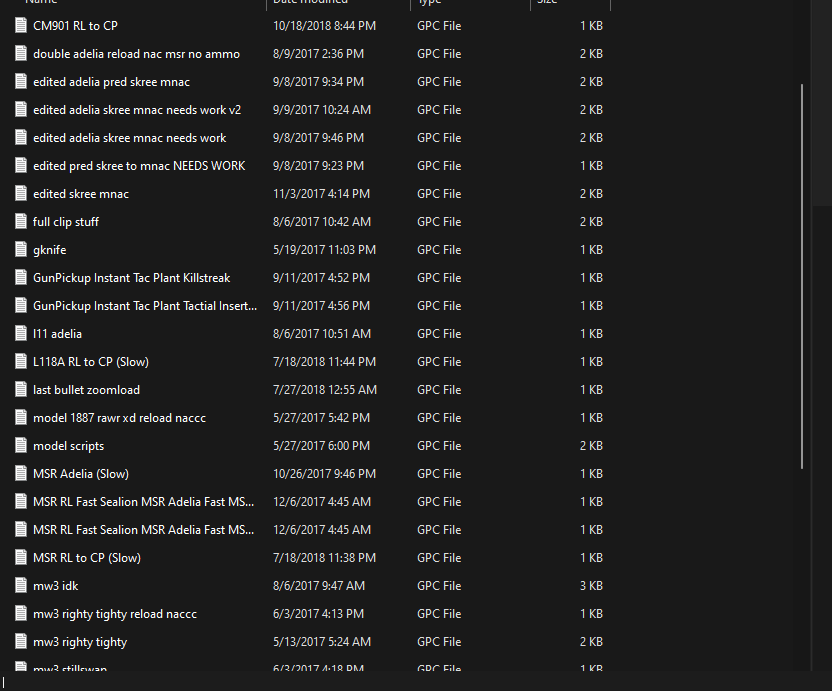This screenshot has height=691, width=832.
Task: Select name model 1887 rawr xd reload naccc
Action: [119, 418]
